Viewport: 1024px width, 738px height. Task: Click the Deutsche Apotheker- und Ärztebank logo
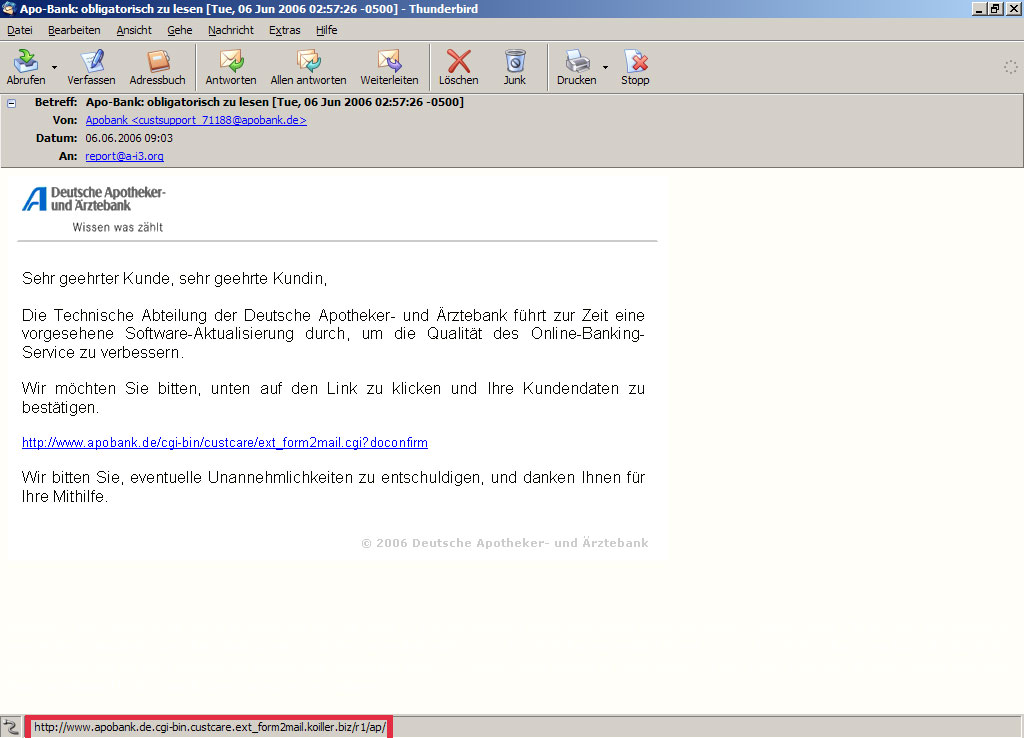[x=94, y=199]
